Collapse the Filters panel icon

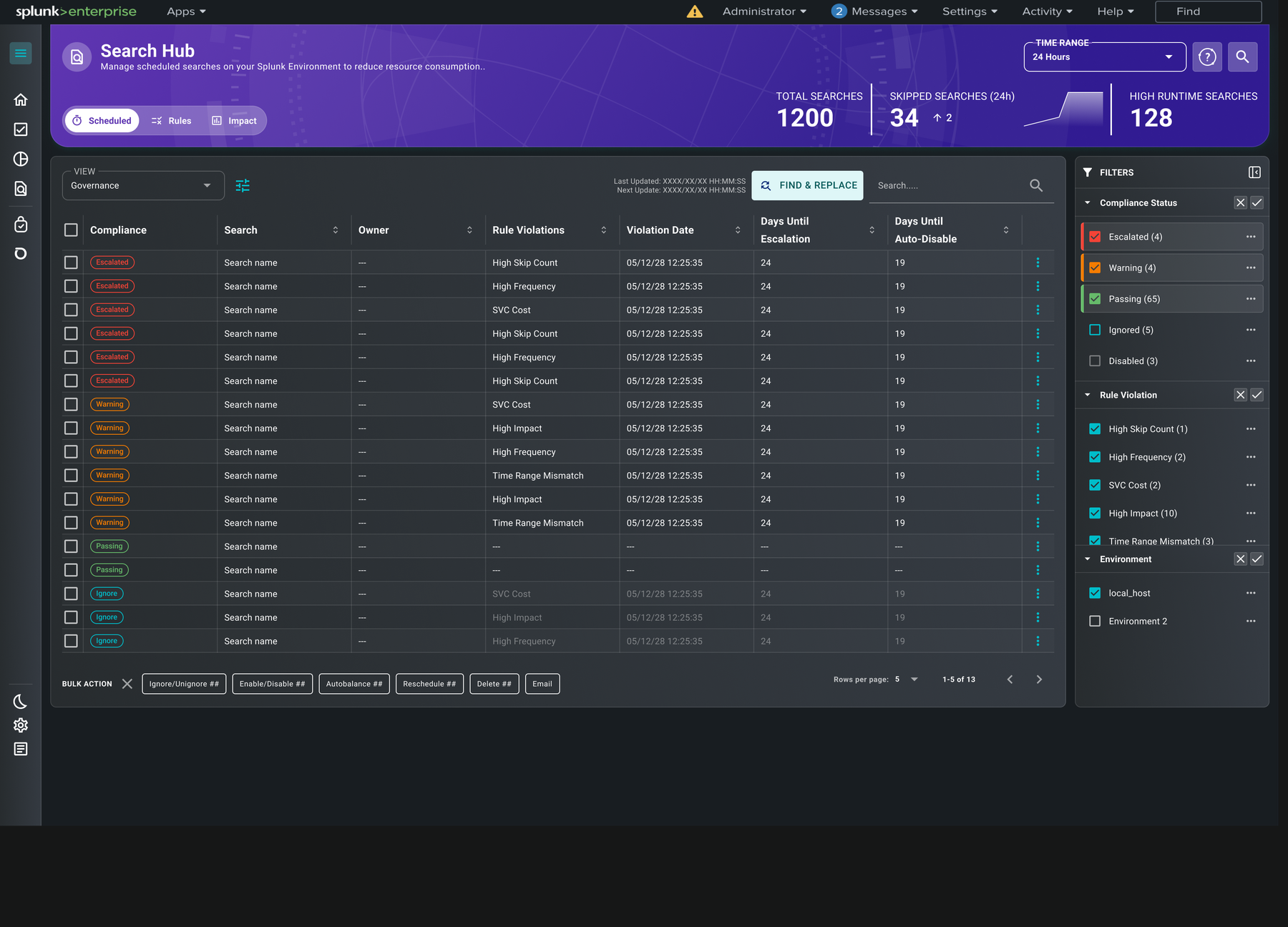pos(1254,172)
